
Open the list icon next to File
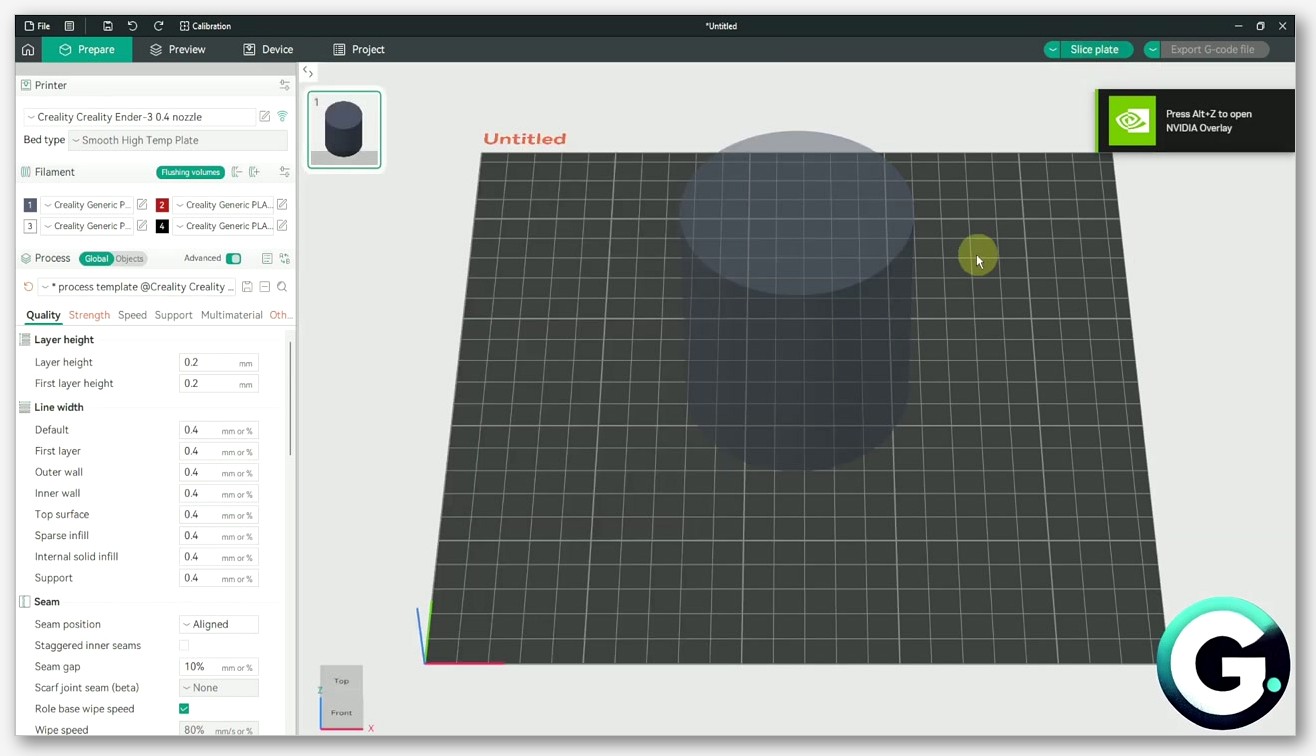point(69,26)
